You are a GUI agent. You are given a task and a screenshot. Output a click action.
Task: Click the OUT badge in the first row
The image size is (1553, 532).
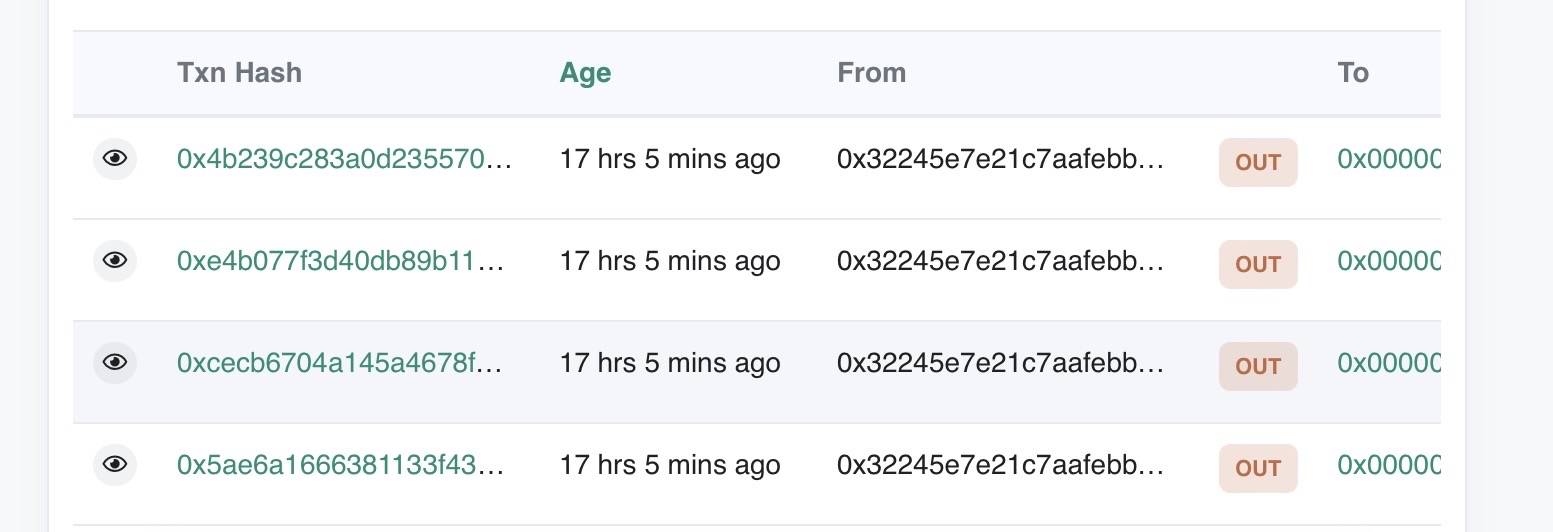coord(1258,162)
